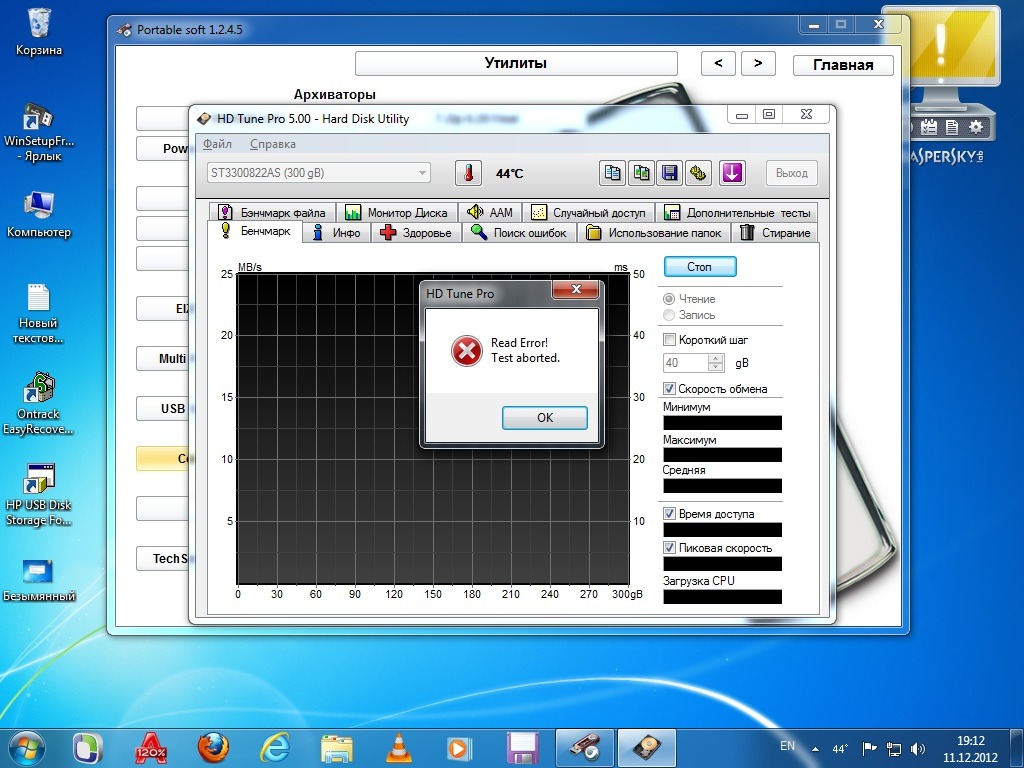Select the Безымянный desktop icon
This screenshot has height=768, width=1024.
pyautogui.click(x=39, y=580)
